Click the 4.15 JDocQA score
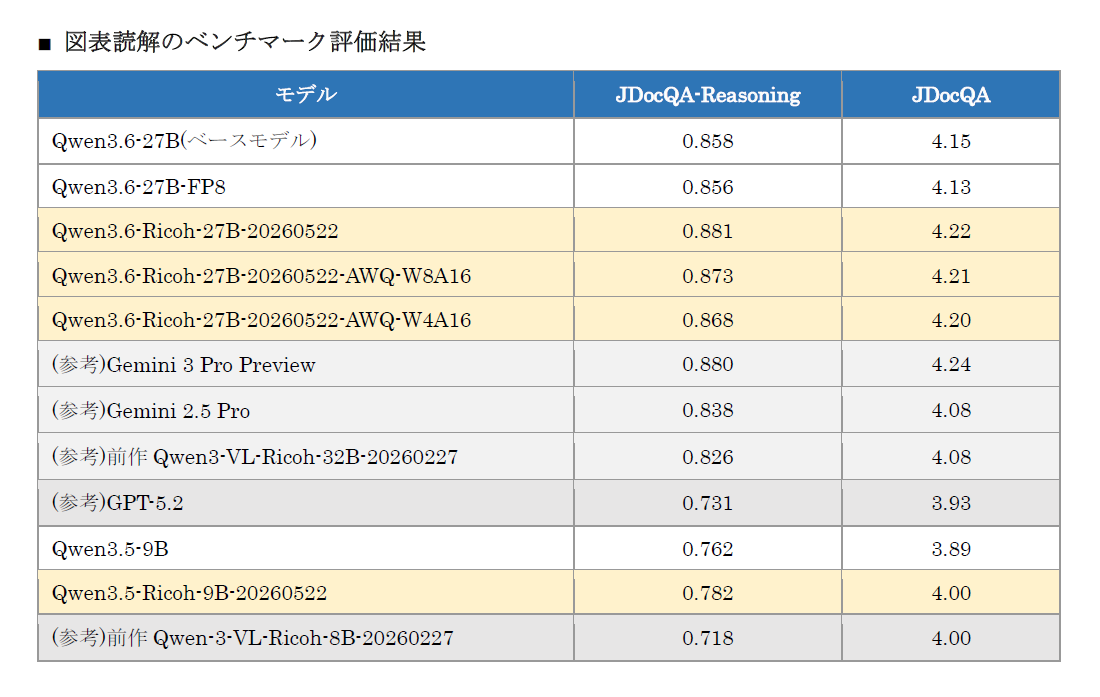 pyautogui.click(x=951, y=141)
